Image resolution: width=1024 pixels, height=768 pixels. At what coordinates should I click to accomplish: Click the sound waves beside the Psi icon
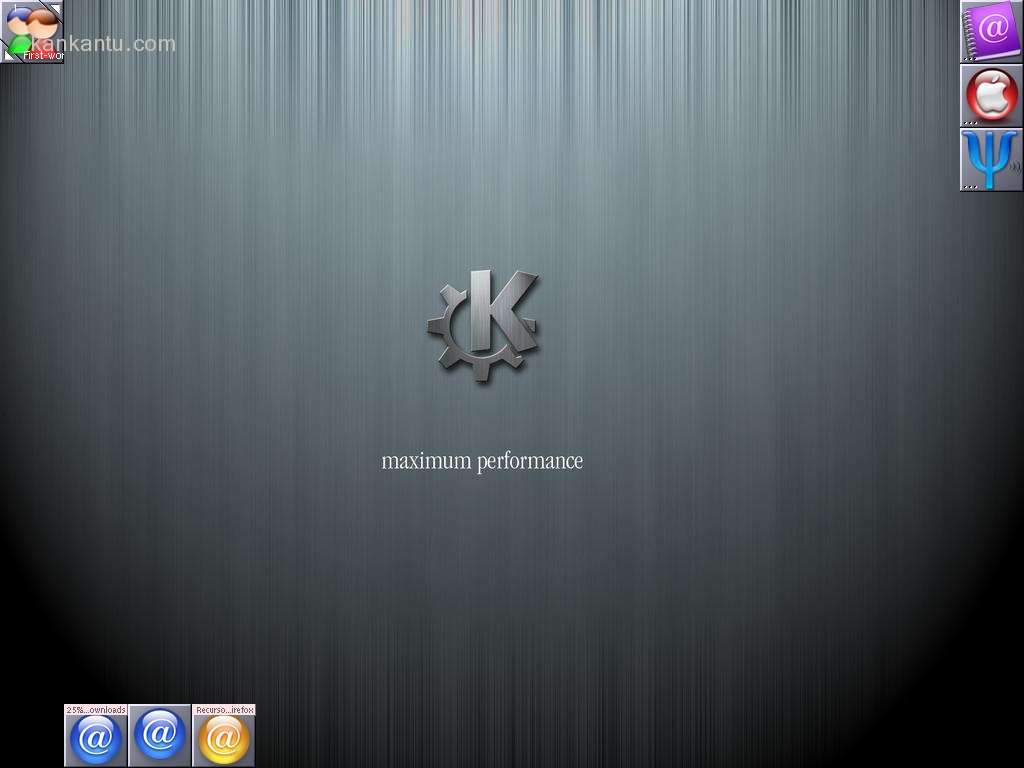[1014, 166]
